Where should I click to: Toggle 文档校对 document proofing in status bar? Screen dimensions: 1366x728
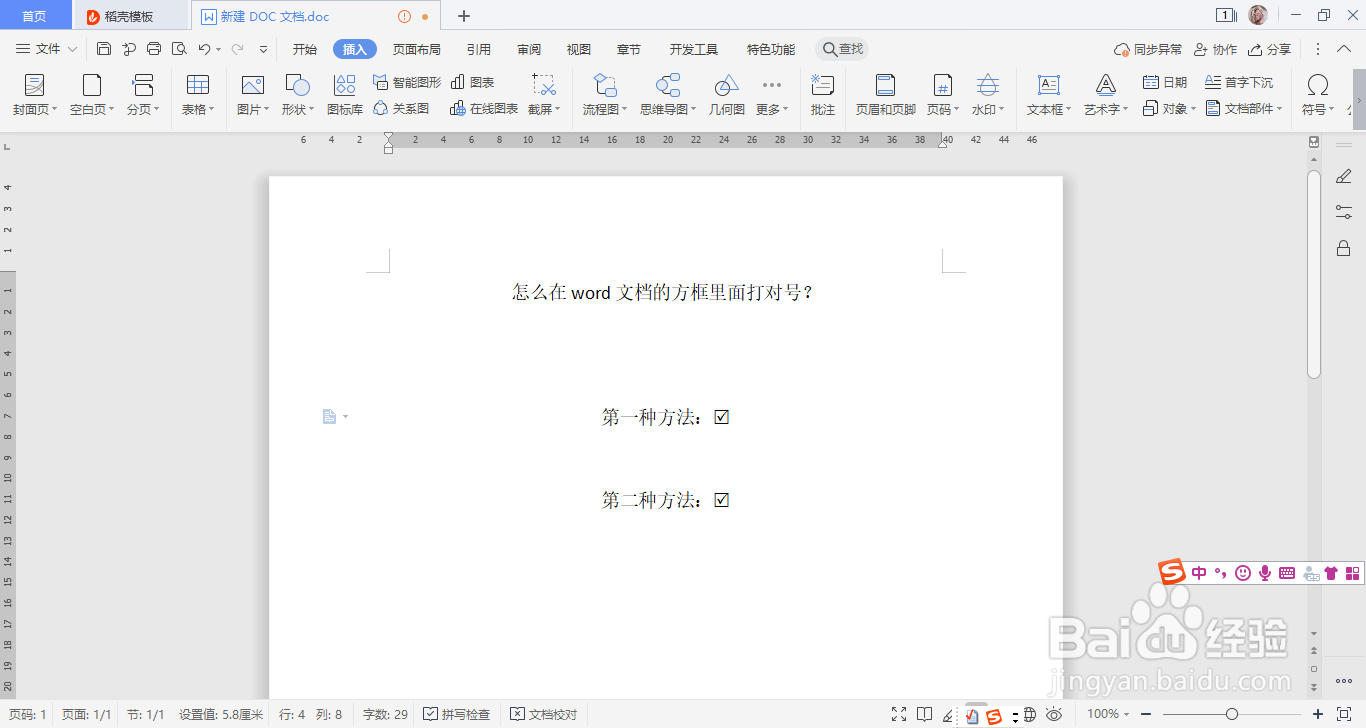pos(543,714)
